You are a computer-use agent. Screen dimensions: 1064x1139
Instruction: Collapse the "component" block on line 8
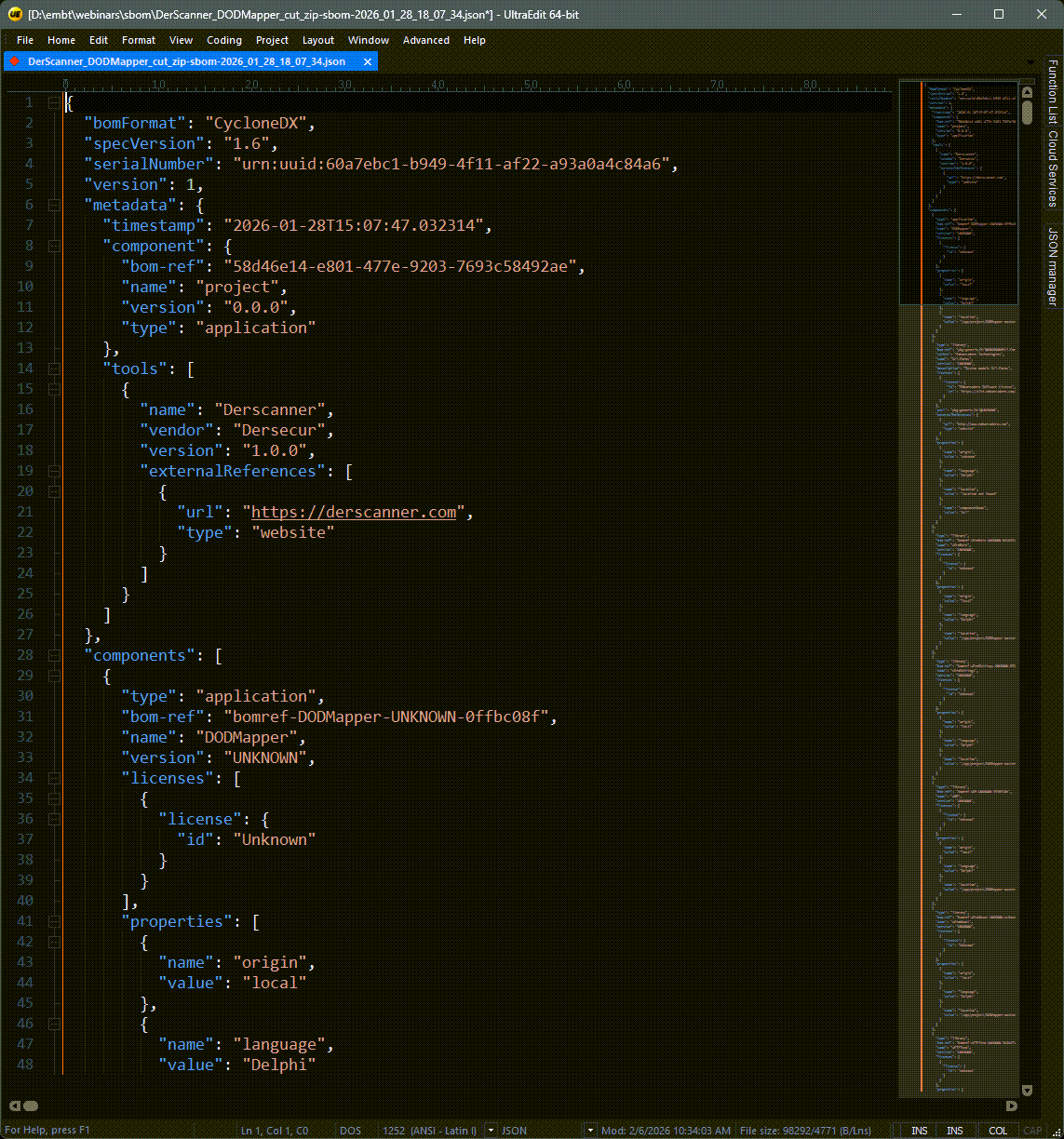pyautogui.click(x=54, y=246)
